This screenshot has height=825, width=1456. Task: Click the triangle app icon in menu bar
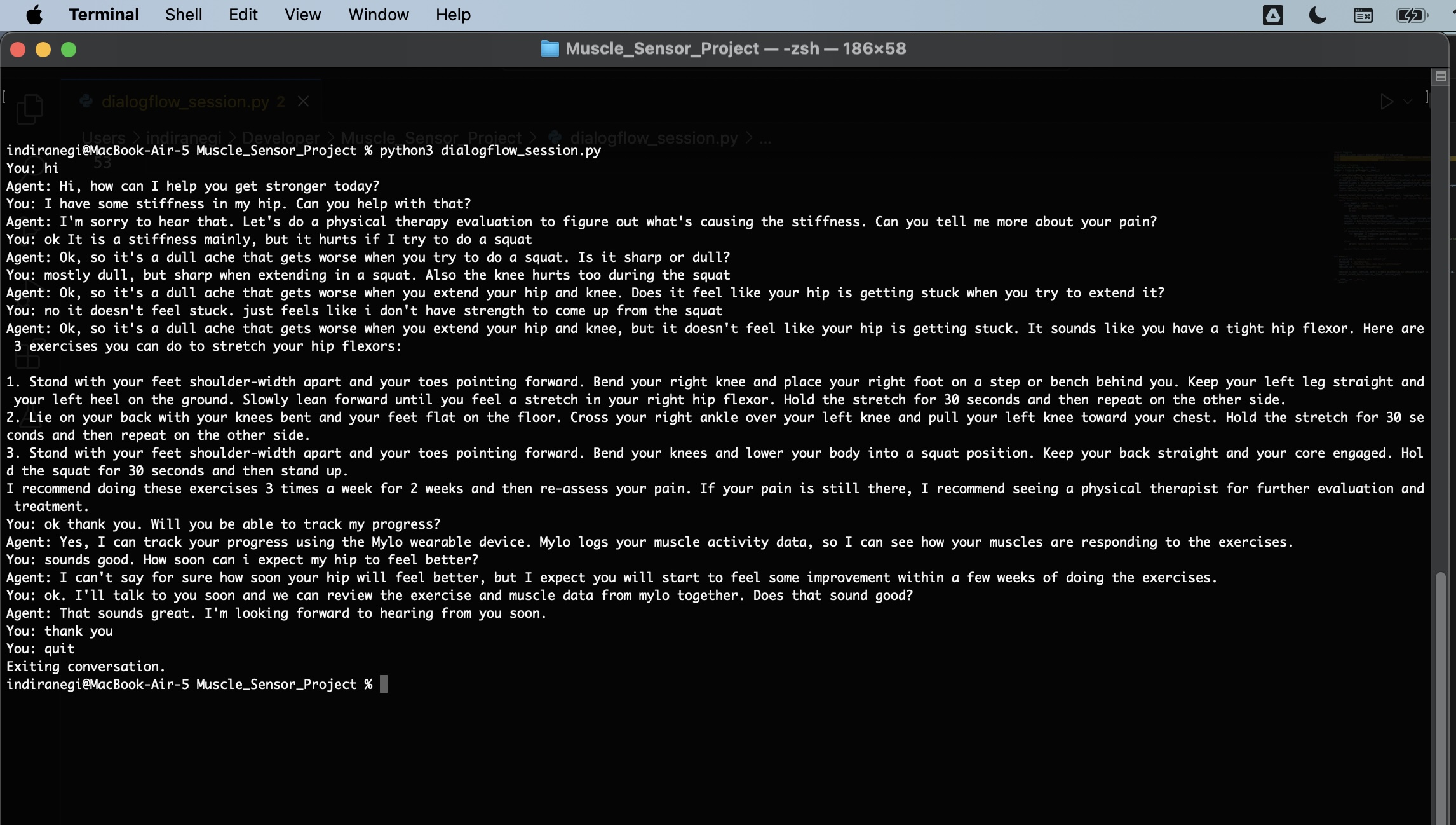coord(1272,15)
